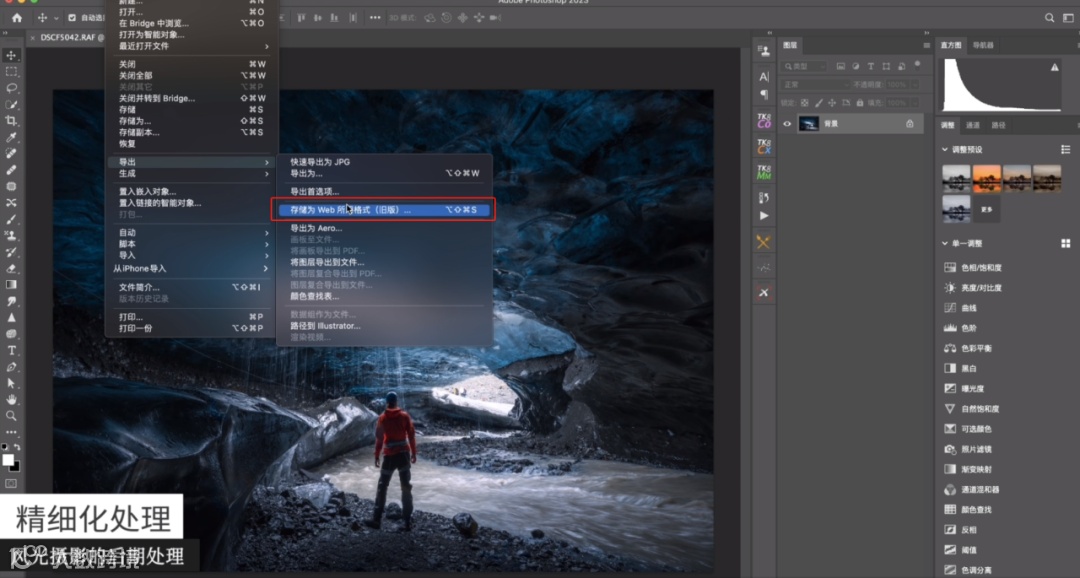The image size is (1080, 578).
Task: Toggle lock transparent pixels icon
Action: [804, 103]
